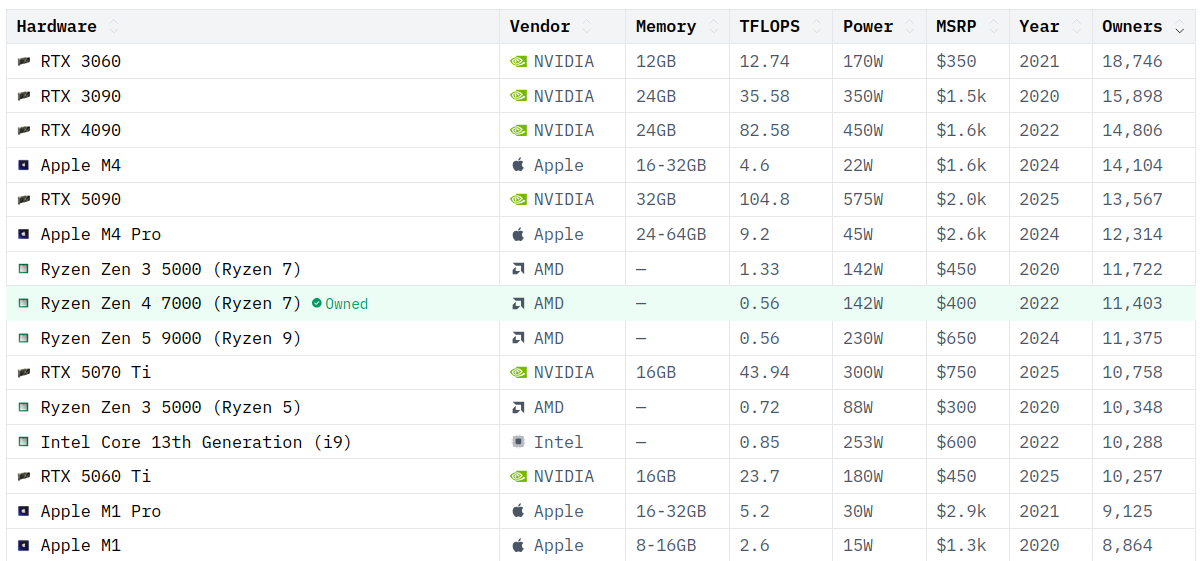
Task: Click the green Owned checkmark badge
Action: tap(340, 304)
